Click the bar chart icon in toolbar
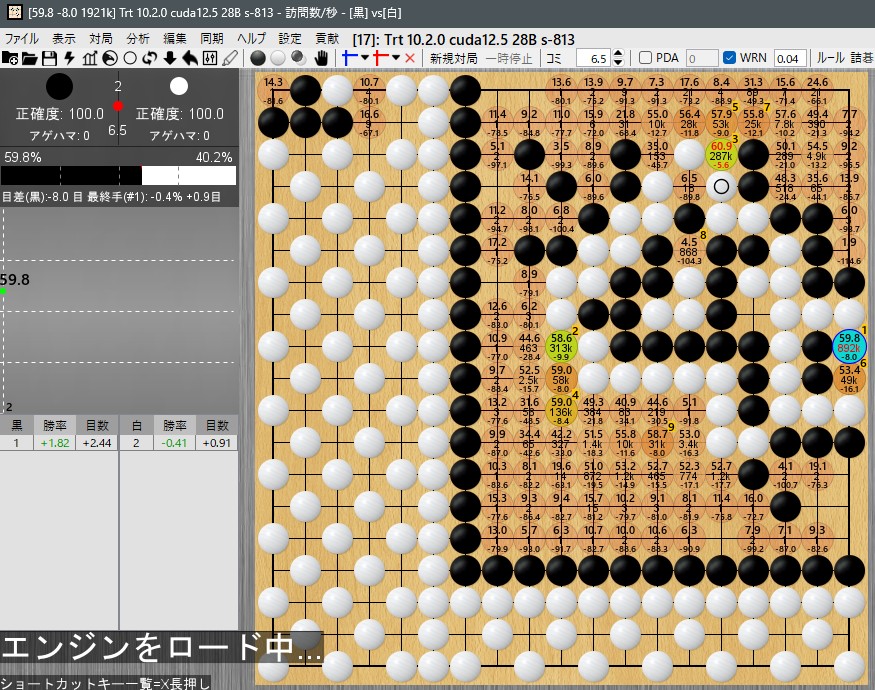 click(x=90, y=58)
